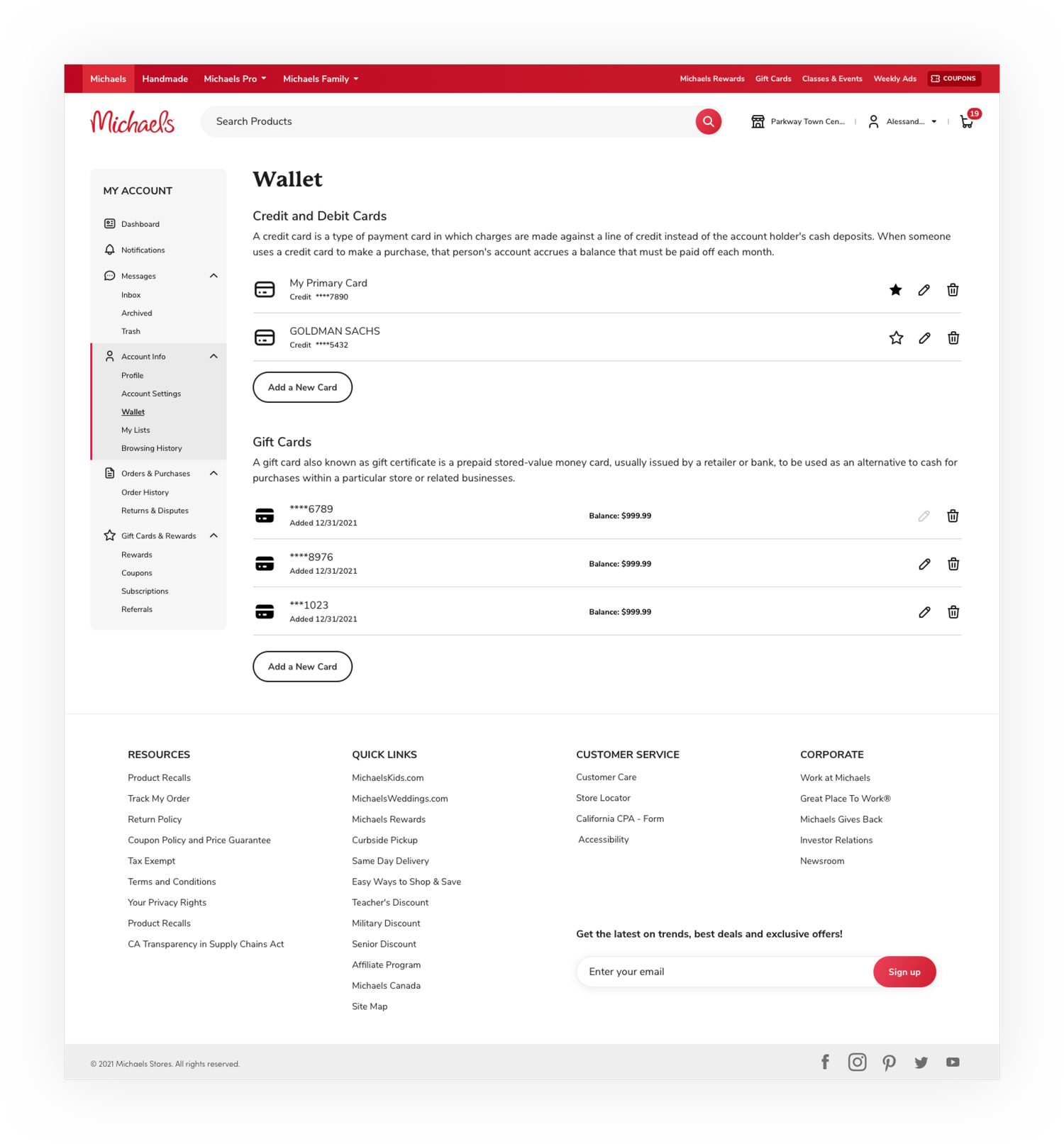Open Profile in sidebar
Image resolution: width=1064 pixels, height=1144 pixels.
(132, 375)
